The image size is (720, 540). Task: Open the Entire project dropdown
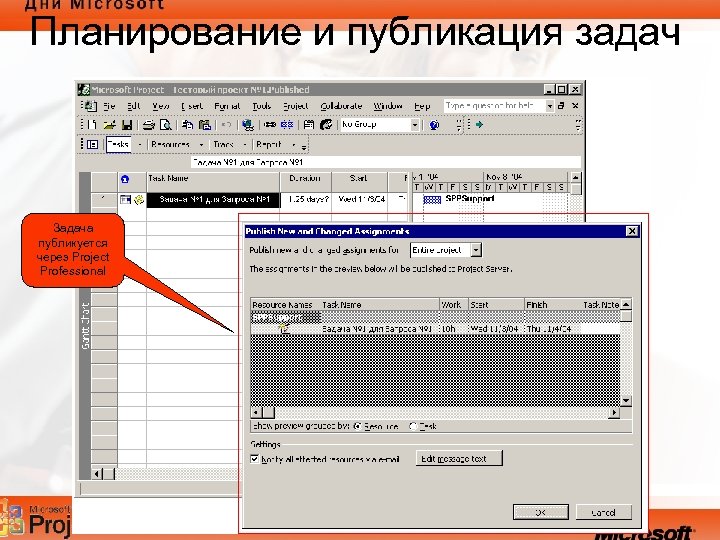pos(476,250)
